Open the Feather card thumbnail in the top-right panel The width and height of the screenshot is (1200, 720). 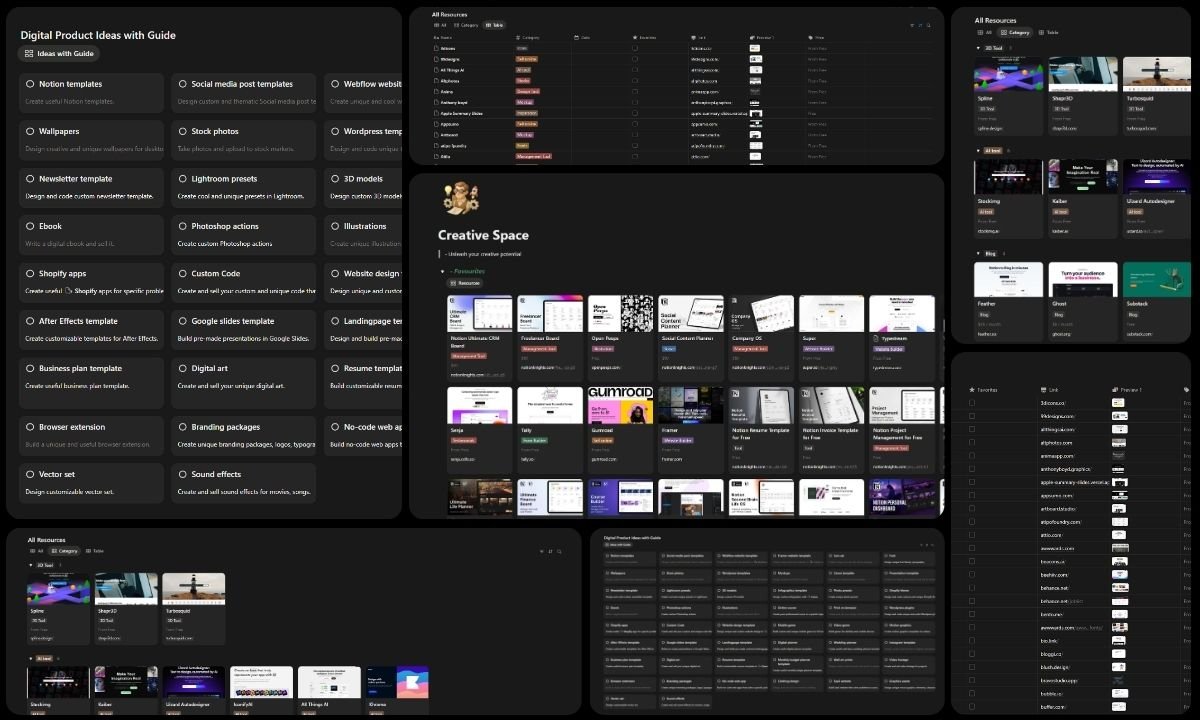coord(1008,280)
